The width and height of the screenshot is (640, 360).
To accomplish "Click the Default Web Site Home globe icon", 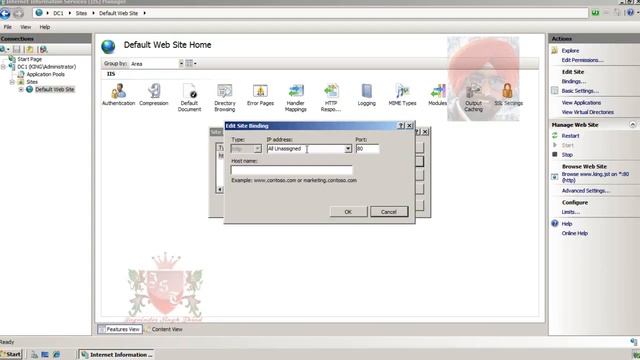I will click(108, 47).
